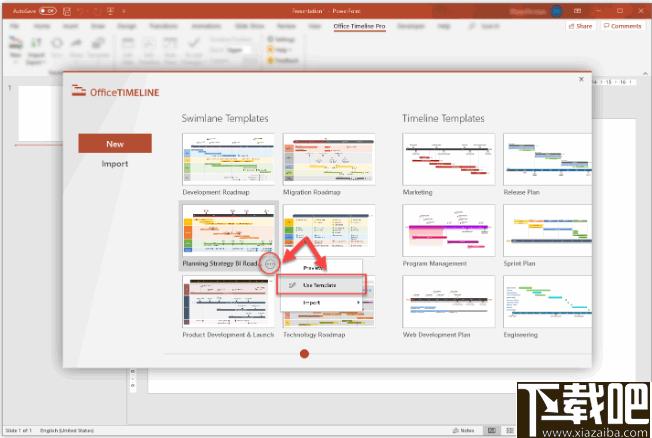This screenshot has height=438, width=652.
Task: Switch to Normal view icon
Action: tap(492, 431)
